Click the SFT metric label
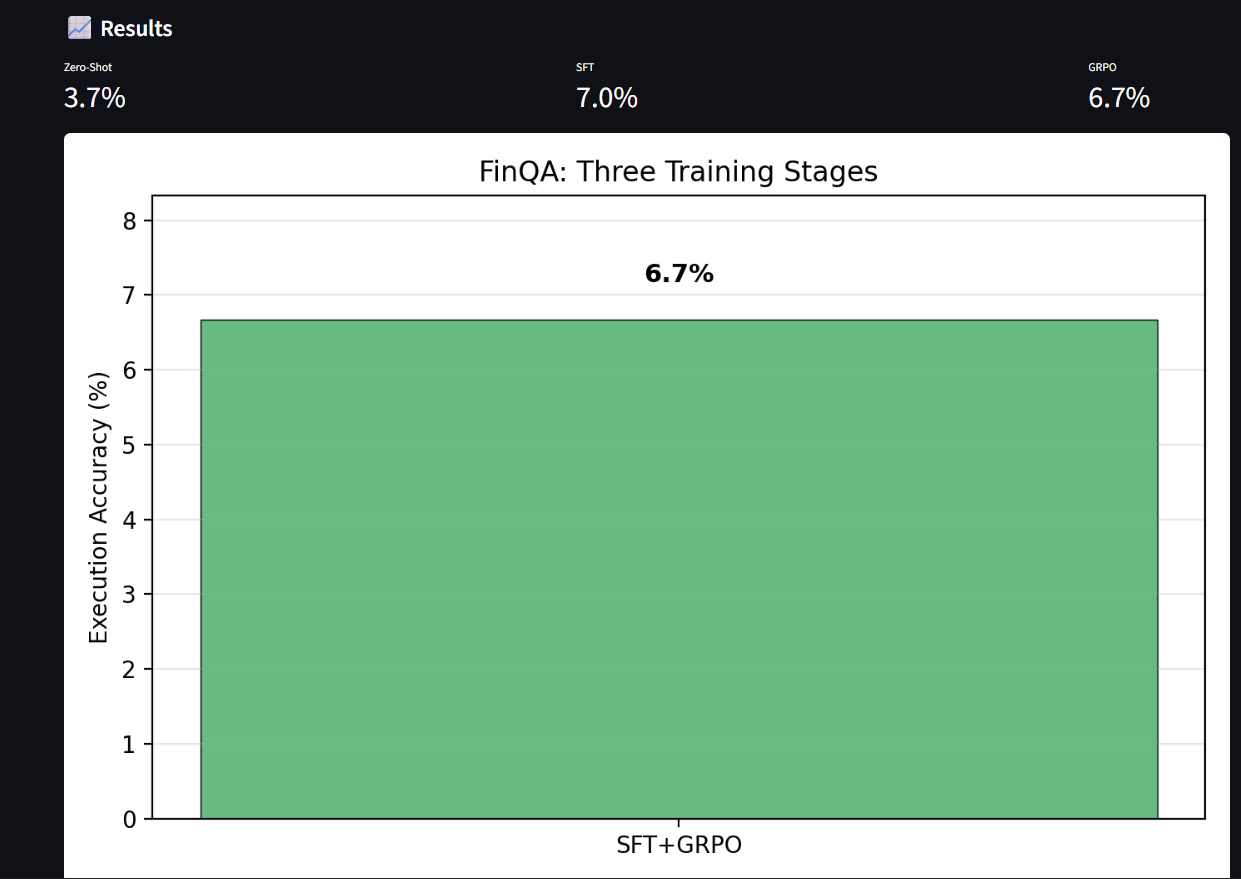This screenshot has width=1241, height=879. pos(585,68)
